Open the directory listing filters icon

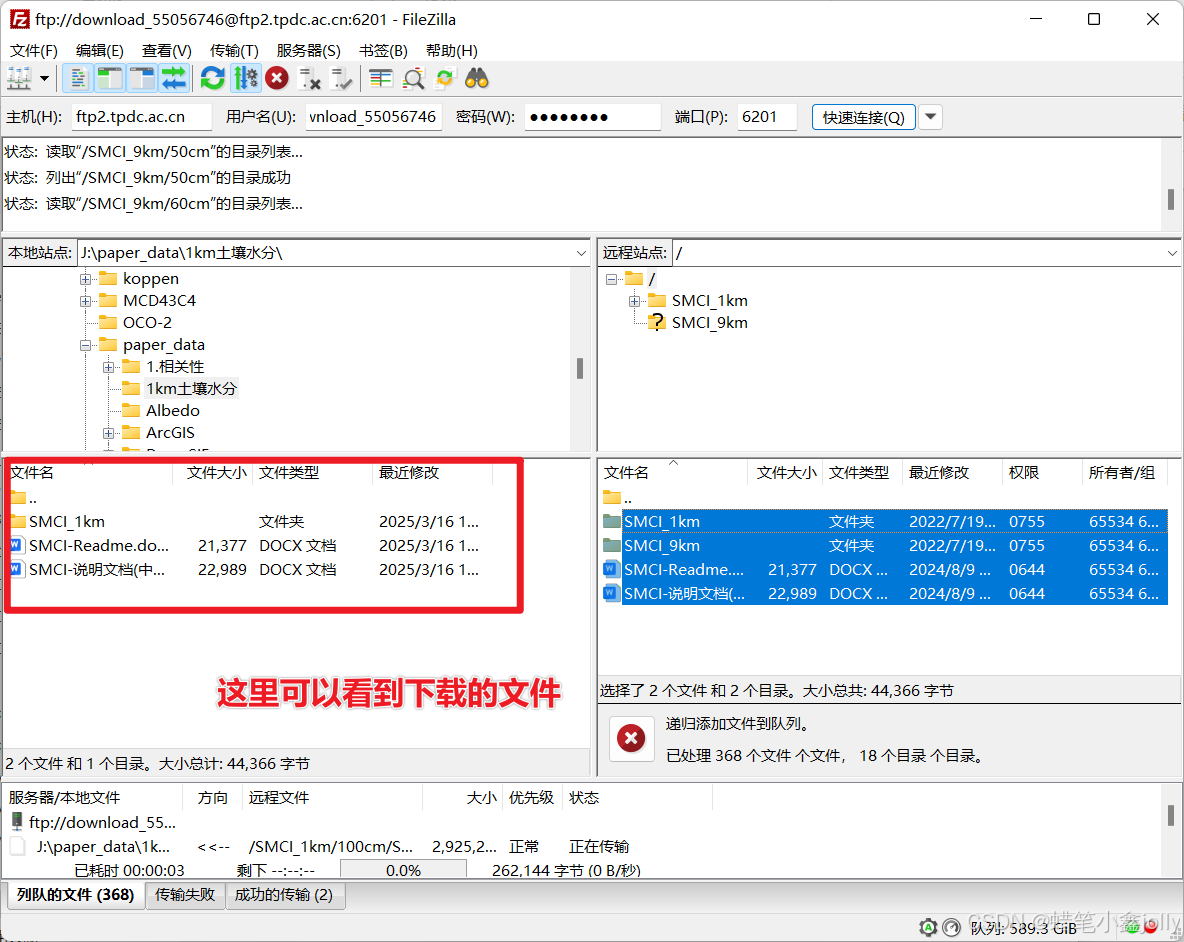coord(381,78)
